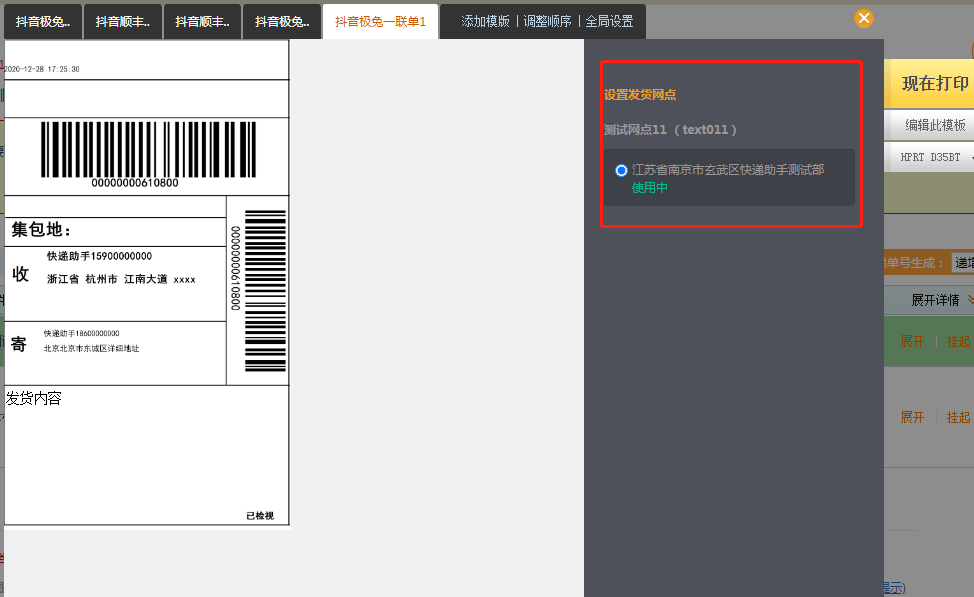Image resolution: width=974 pixels, height=597 pixels.
Task: Click 编辑此模板 edit template button
Action: click(x=929, y=125)
